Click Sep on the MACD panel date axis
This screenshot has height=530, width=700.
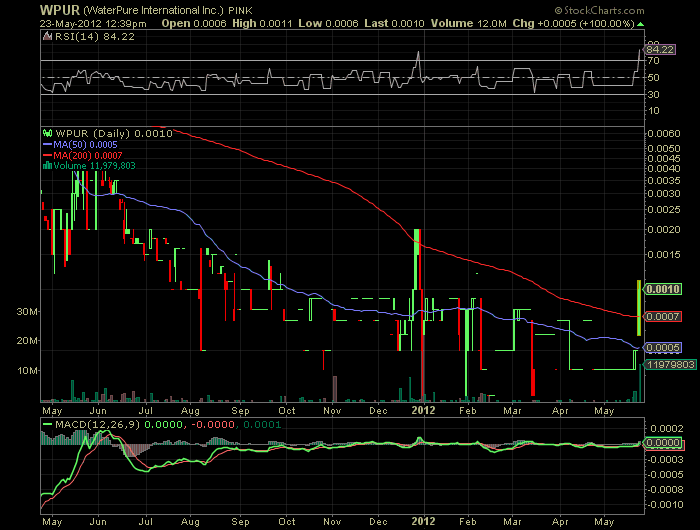pyautogui.click(x=240, y=522)
